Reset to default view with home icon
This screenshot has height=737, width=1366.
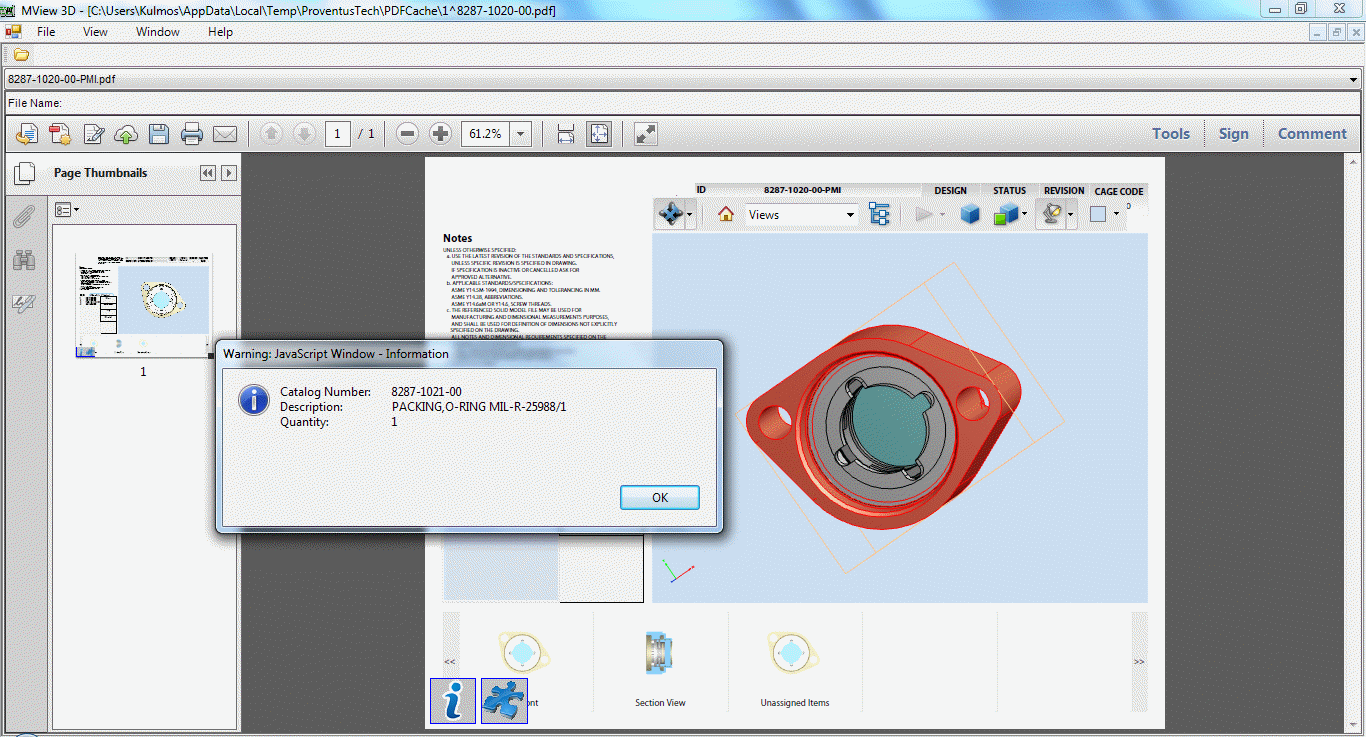(726, 214)
